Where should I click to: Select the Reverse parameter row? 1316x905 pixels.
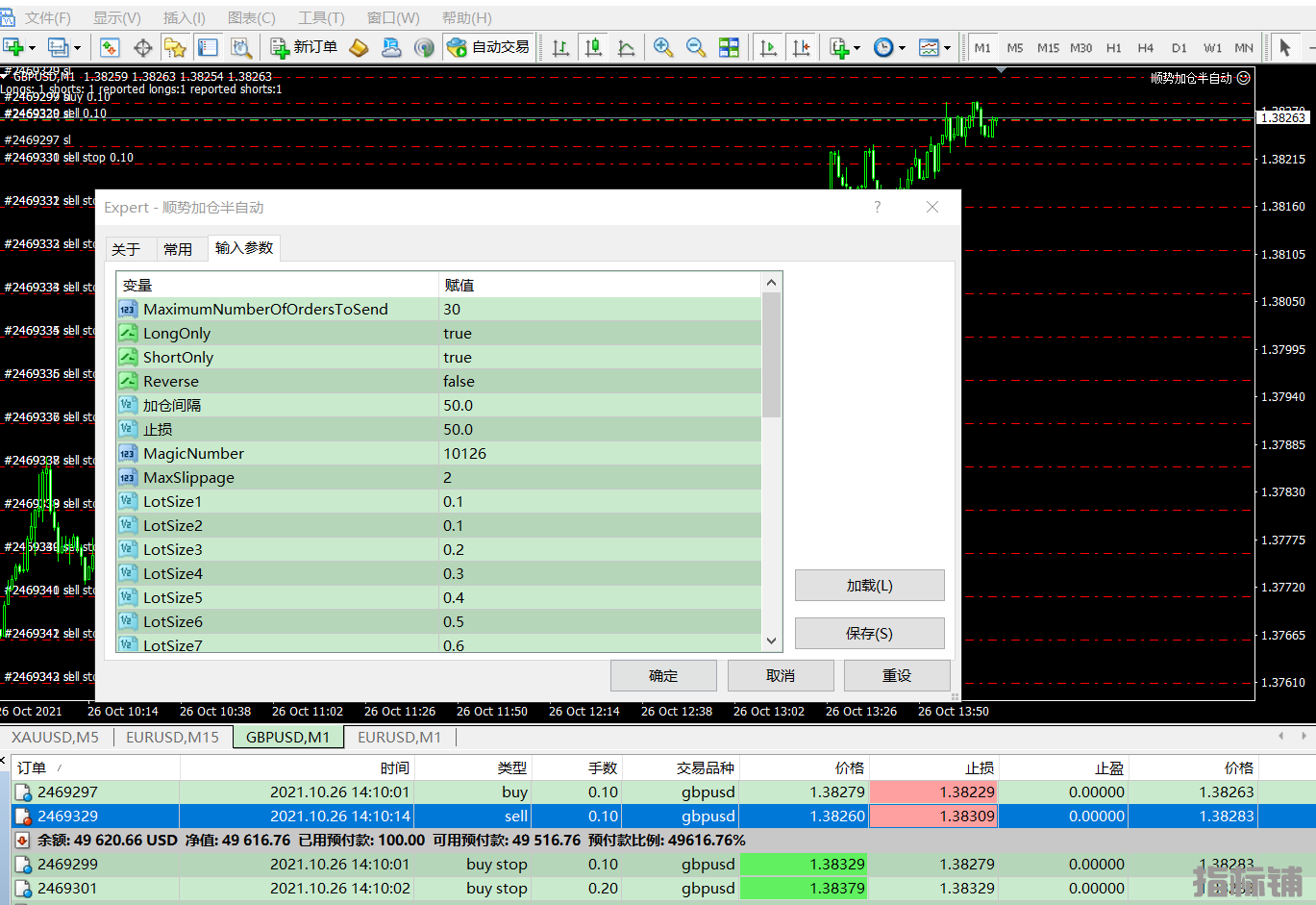pyautogui.click(x=439, y=381)
